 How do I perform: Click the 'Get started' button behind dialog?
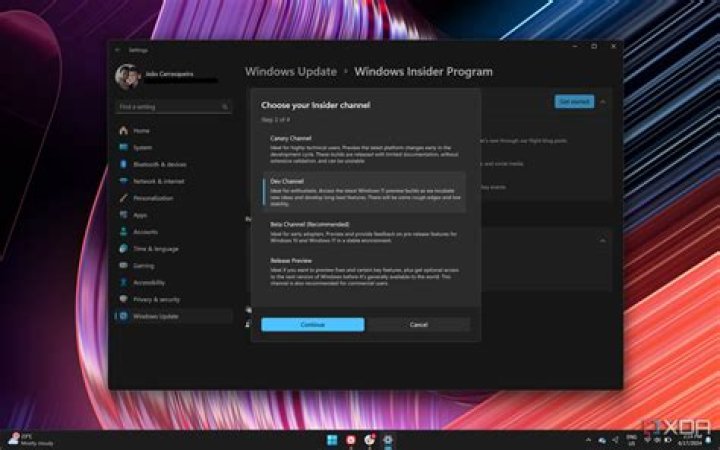click(574, 101)
